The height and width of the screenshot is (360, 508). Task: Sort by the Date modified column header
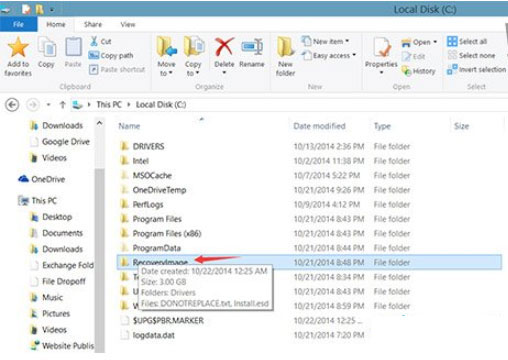319,126
